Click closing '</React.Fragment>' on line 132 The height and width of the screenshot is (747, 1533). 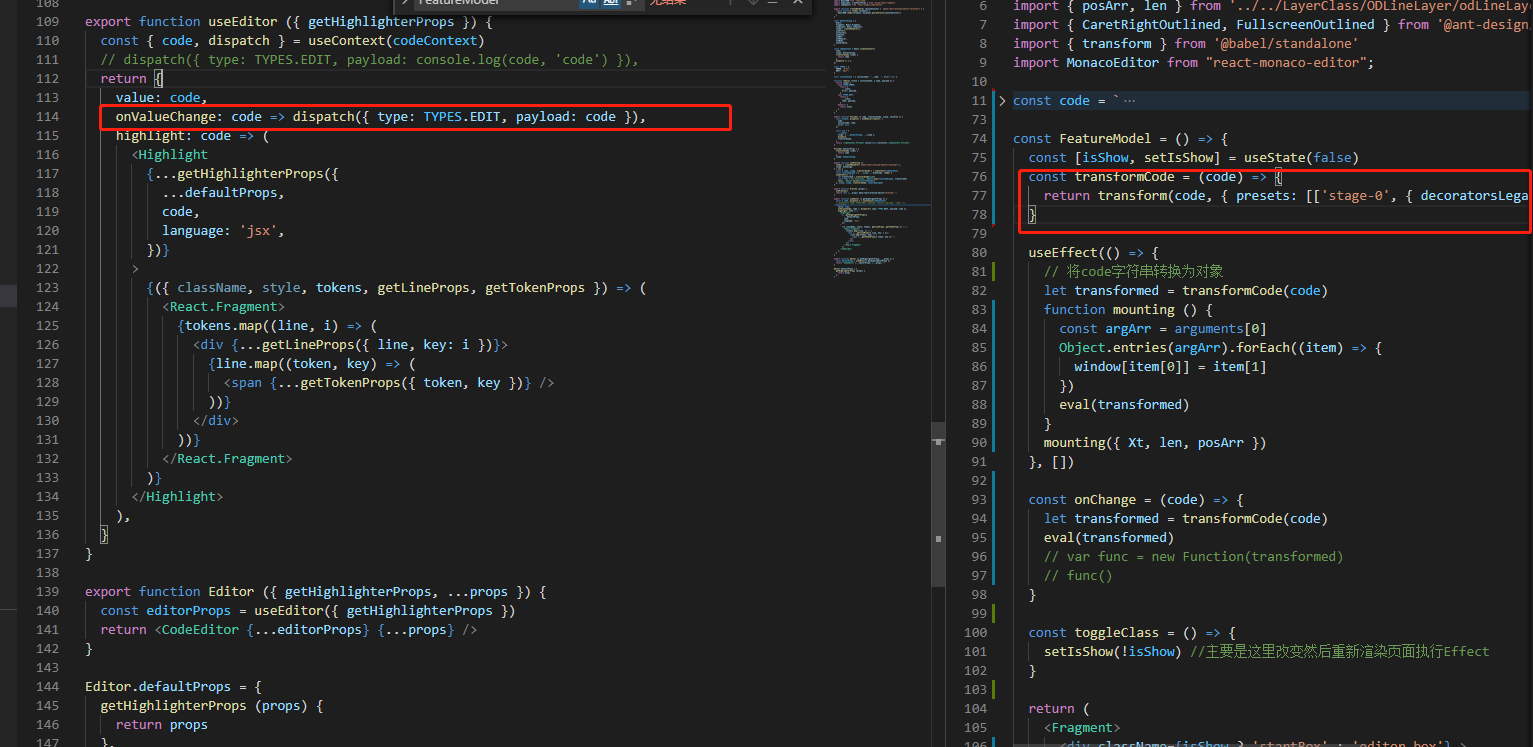[x=228, y=459]
